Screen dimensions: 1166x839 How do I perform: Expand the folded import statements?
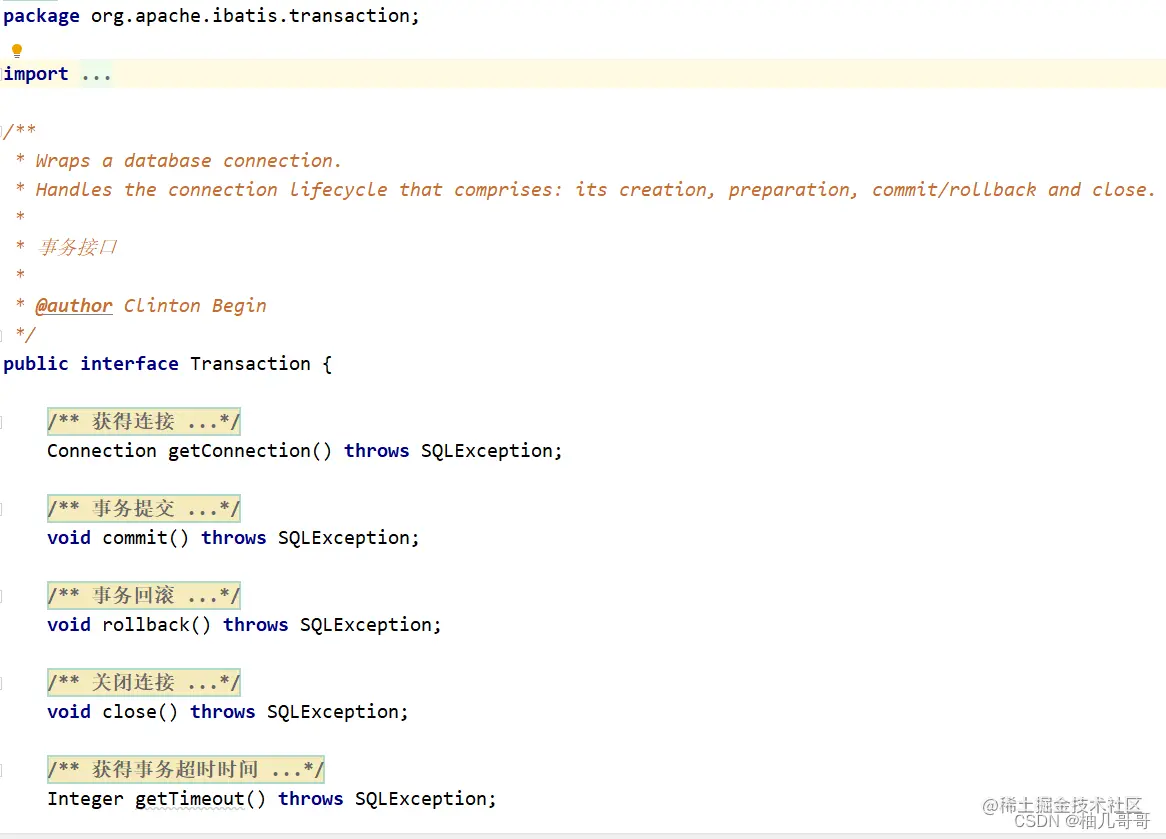(x=96, y=74)
